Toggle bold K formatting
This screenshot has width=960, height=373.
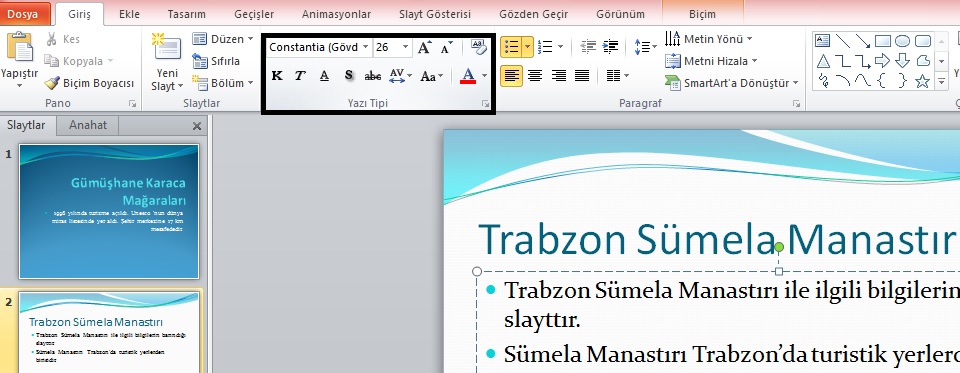coord(277,75)
